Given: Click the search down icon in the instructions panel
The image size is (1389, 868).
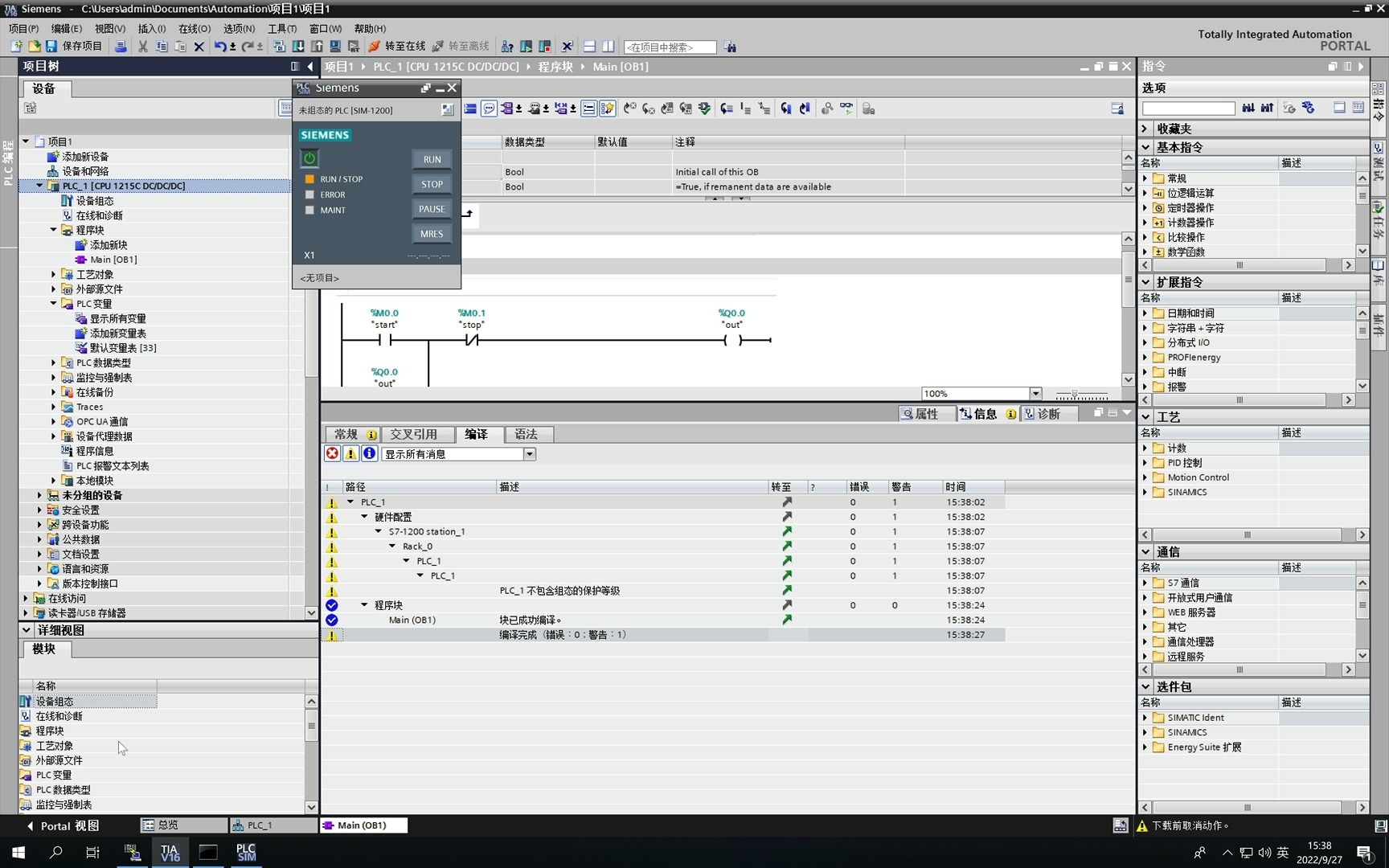Looking at the screenshot, I should pyautogui.click(x=1248, y=108).
